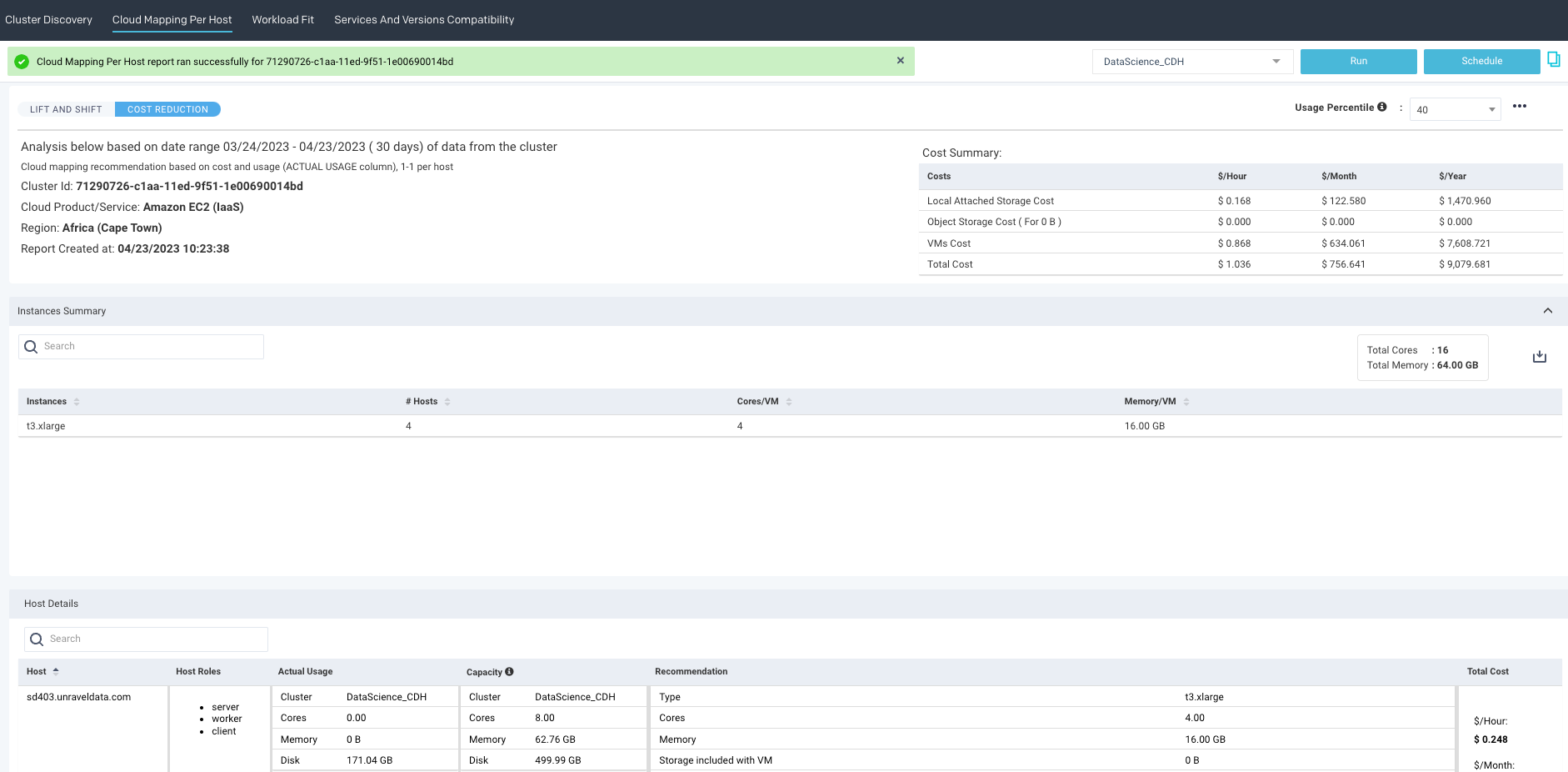
Task: Download the Instances Summary table
Action: [x=1540, y=357]
